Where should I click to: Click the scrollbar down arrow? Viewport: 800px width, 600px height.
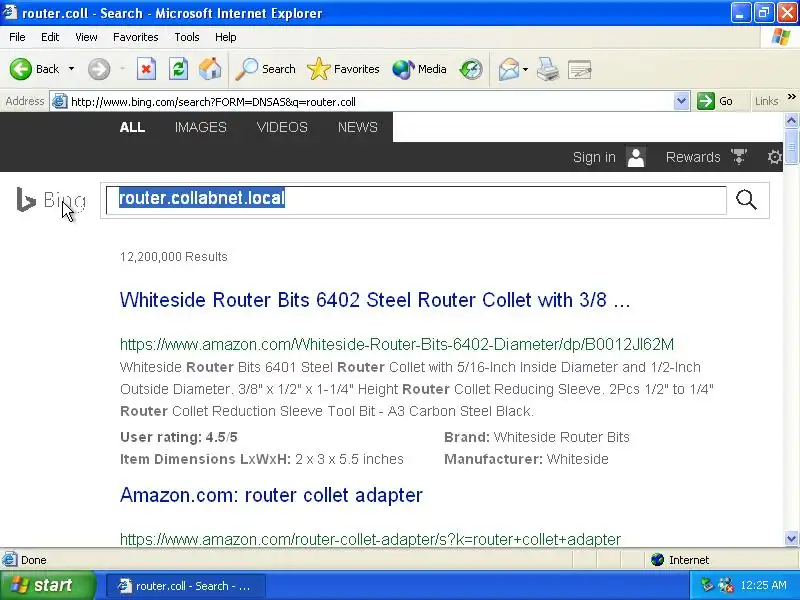(x=791, y=538)
